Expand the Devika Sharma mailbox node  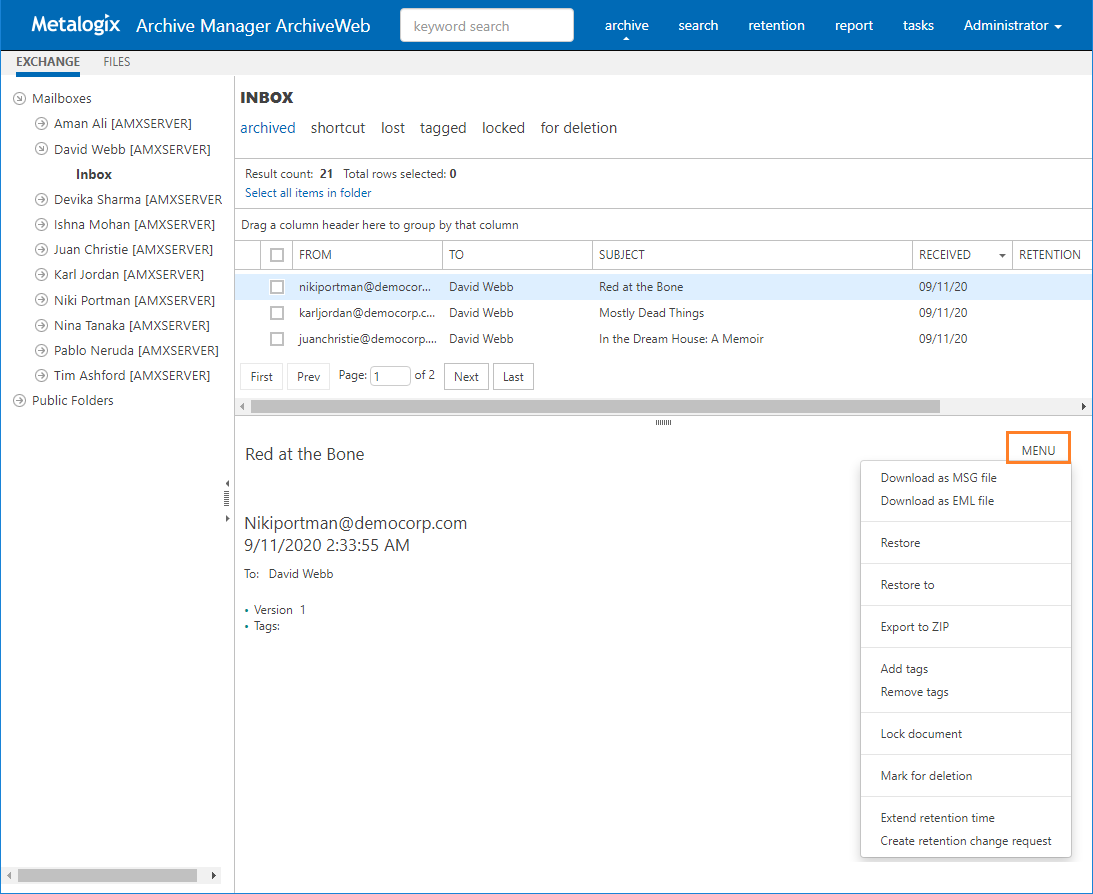[41, 200]
